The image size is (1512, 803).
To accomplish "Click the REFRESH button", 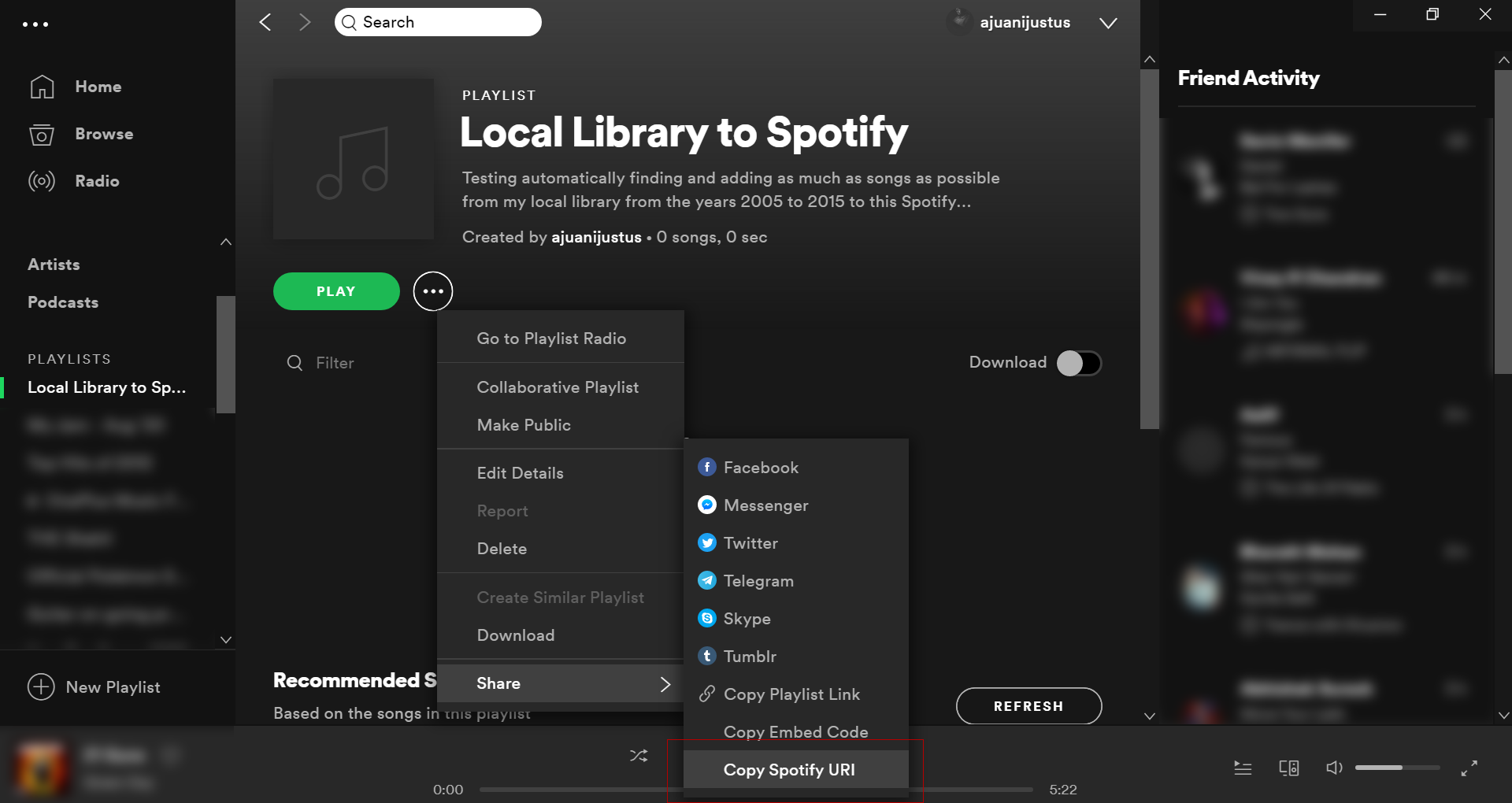I will tap(1028, 706).
